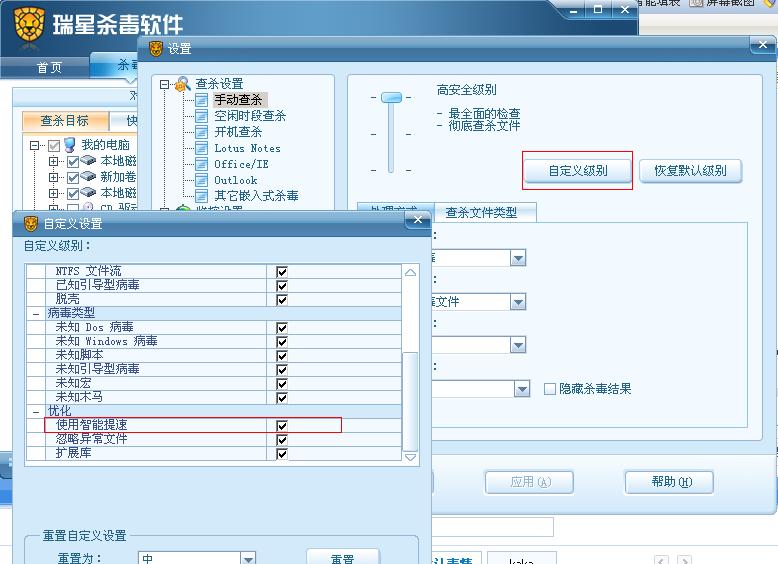Select Outlook tree item
The width and height of the screenshot is (778, 564).
coord(236,180)
